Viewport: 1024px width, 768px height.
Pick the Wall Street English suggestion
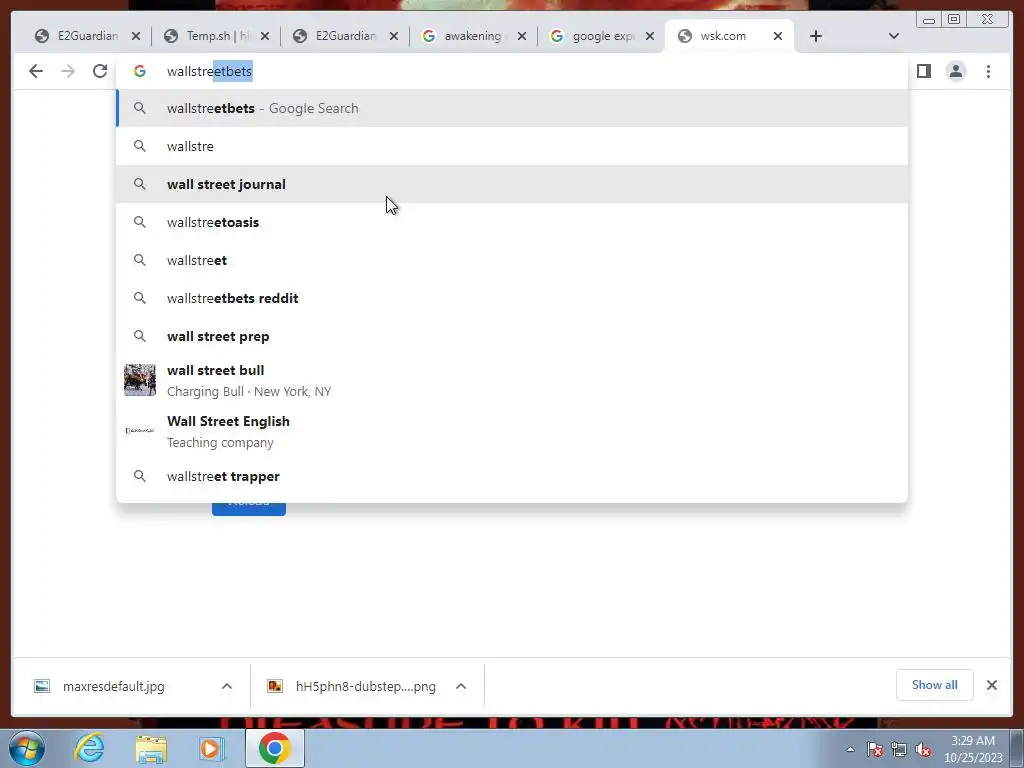coord(512,431)
